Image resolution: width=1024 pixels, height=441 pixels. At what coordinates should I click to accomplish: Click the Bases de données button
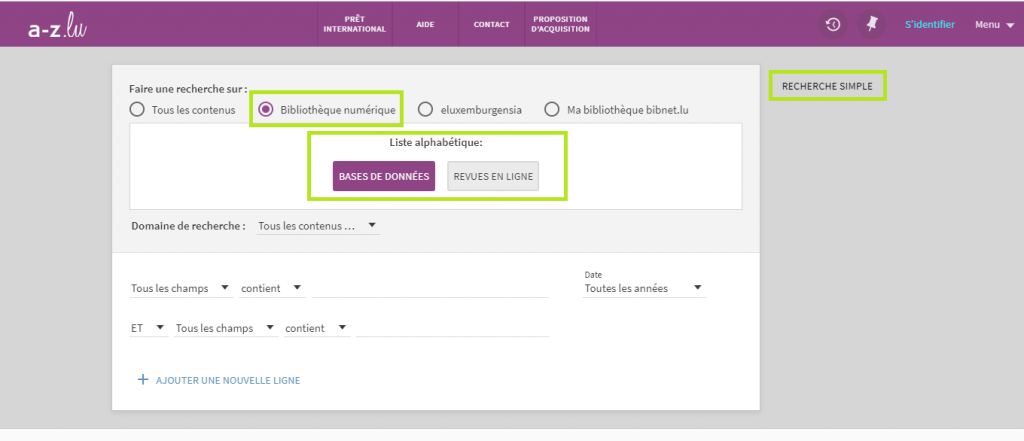[x=384, y=176]
